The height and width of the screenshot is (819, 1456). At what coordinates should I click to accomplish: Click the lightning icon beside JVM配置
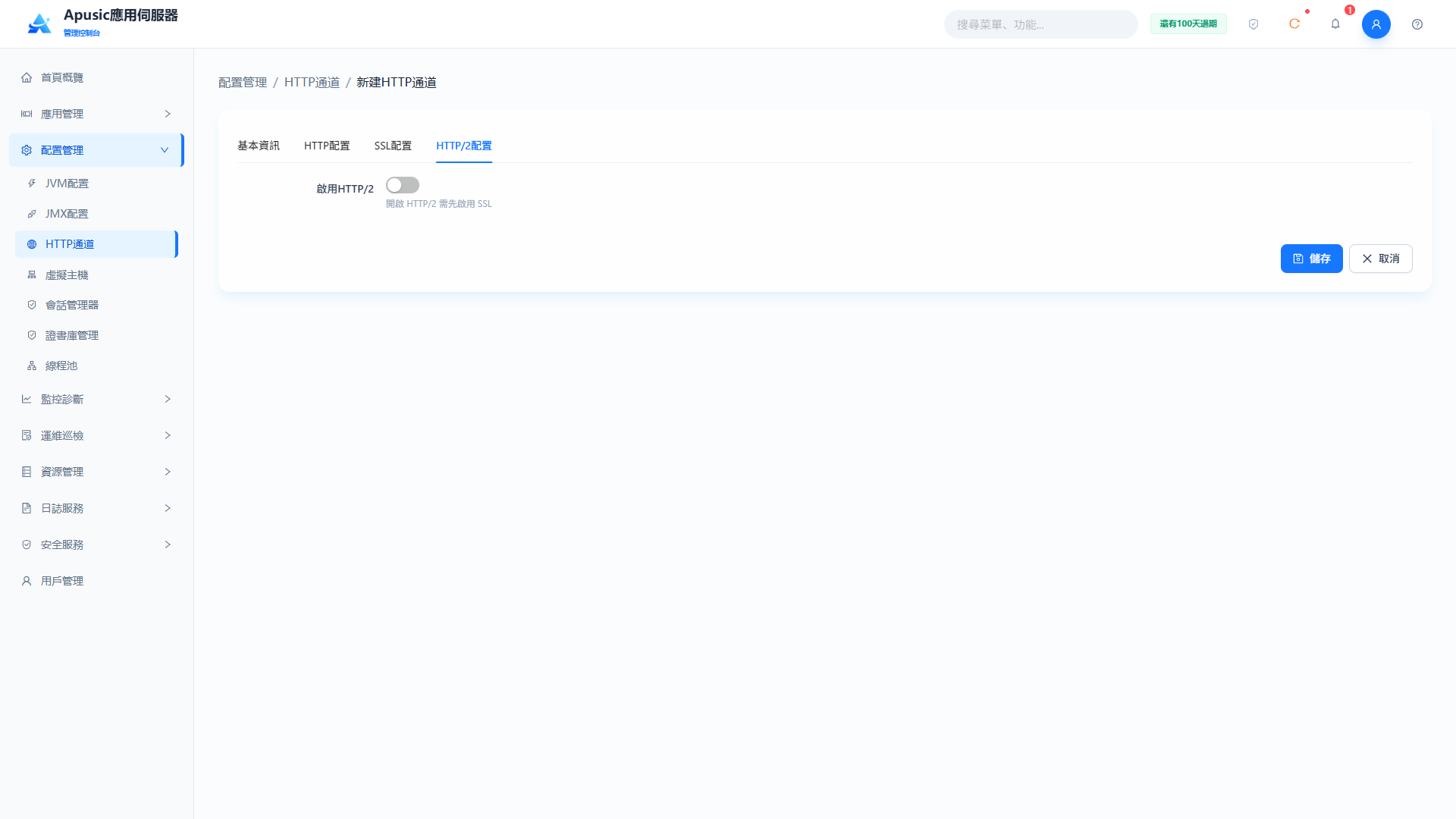(32, 184)
